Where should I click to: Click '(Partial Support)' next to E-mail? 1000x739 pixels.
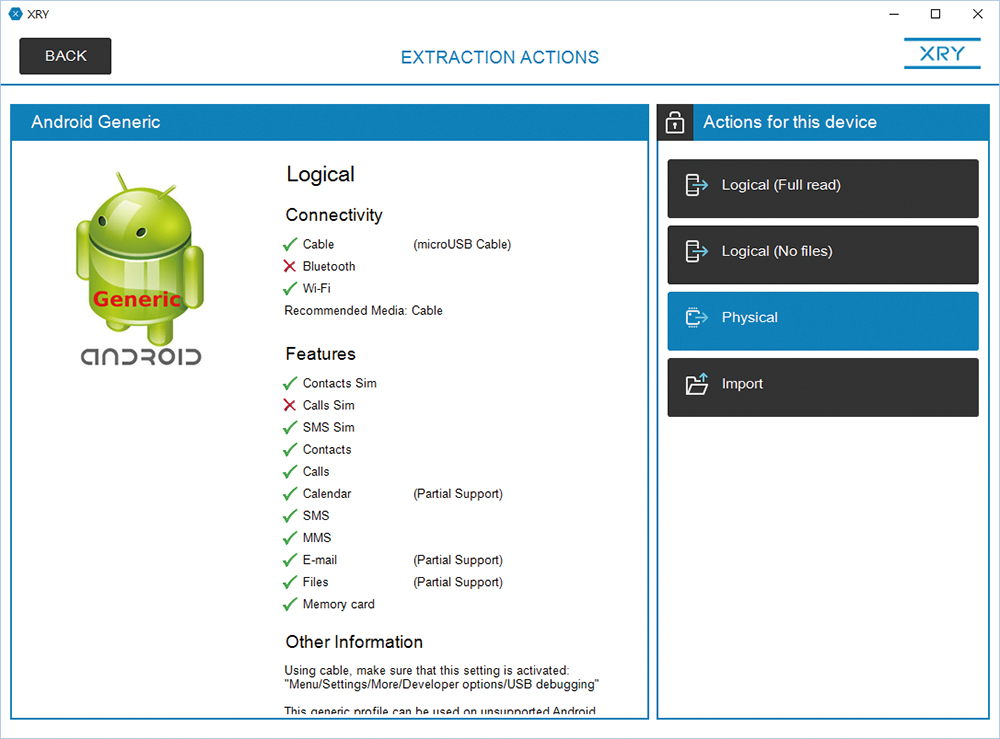[458, 560]
